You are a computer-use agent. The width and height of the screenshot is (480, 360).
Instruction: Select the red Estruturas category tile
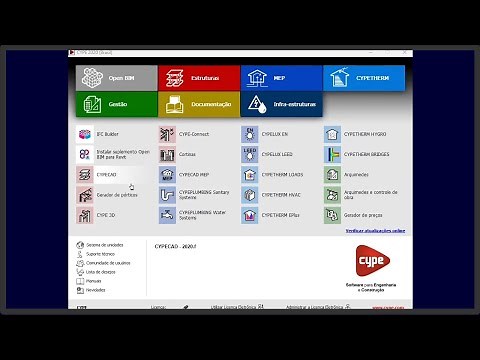[199, 78]
